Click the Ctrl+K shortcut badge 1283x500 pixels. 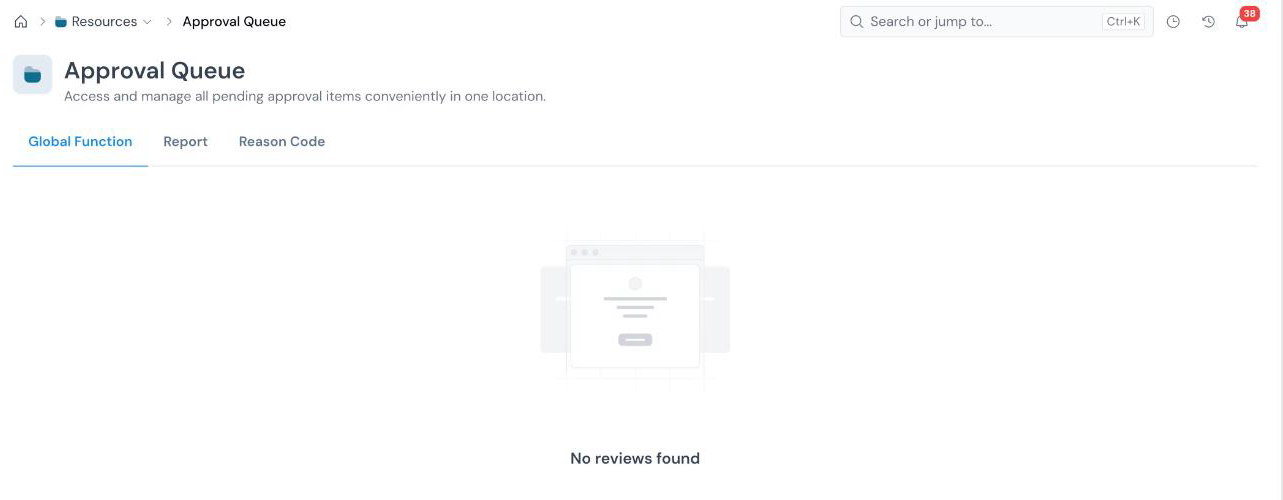pyautogui.click(x=1124, y=21)
